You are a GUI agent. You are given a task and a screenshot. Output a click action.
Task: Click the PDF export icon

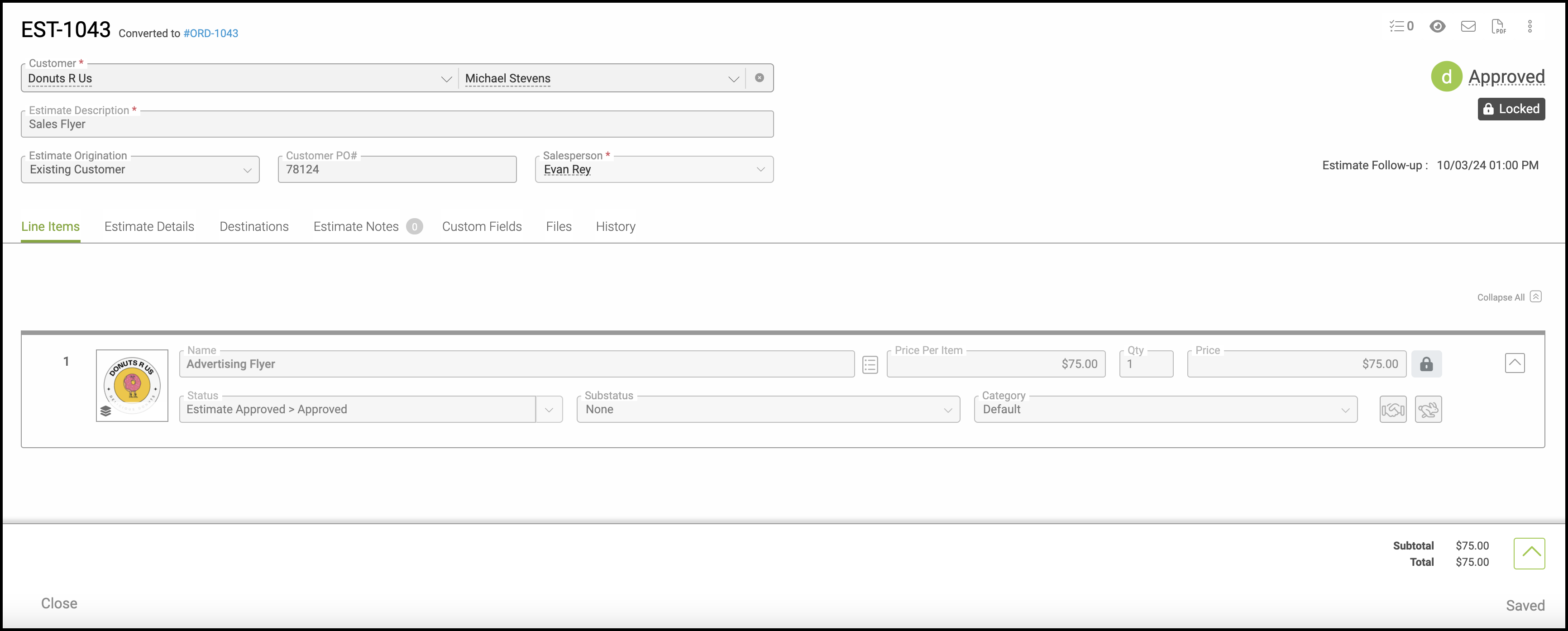[1498, 26]
